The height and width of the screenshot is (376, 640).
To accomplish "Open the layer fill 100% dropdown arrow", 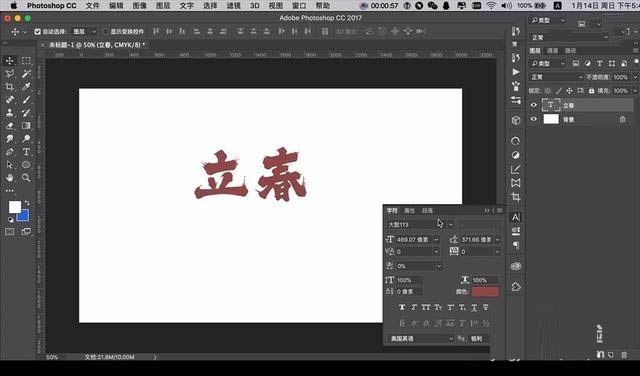I will click(x=635, y=91).
